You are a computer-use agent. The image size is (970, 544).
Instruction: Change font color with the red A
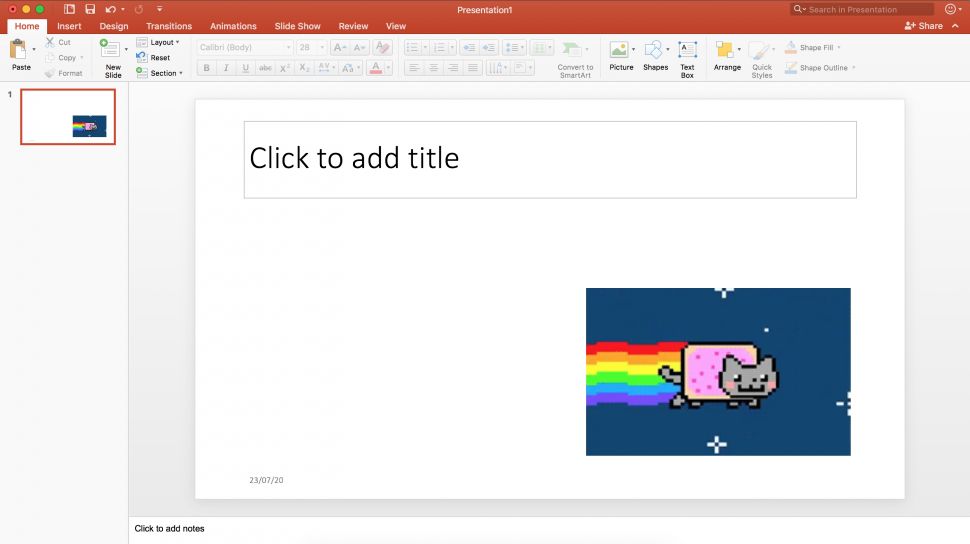[x=376, y=68]
